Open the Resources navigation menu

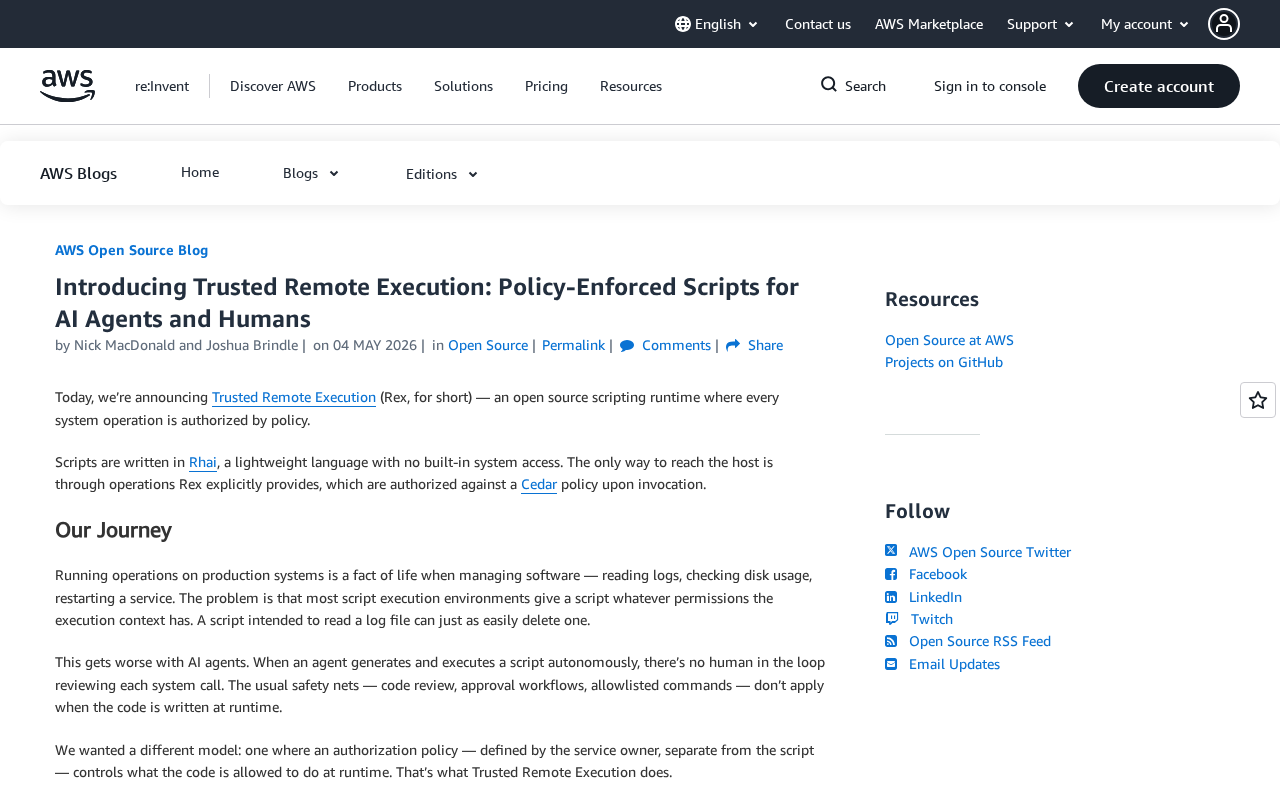click(x=631, y=86)
